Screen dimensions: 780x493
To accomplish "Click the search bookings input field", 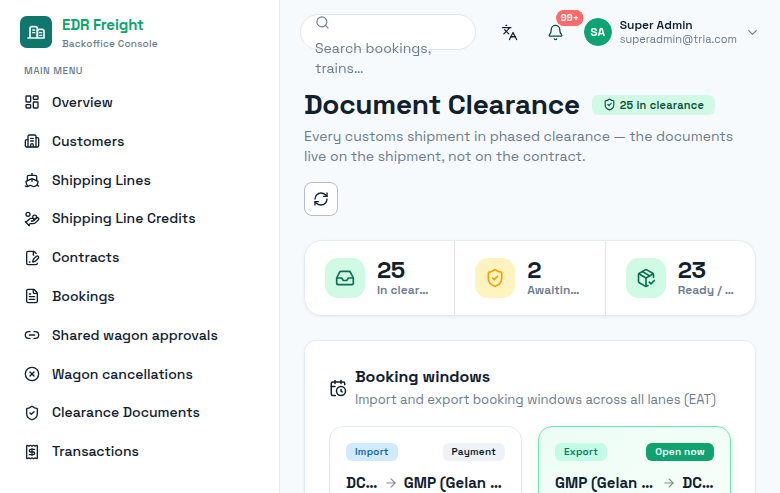I will (x=388, y=32).
